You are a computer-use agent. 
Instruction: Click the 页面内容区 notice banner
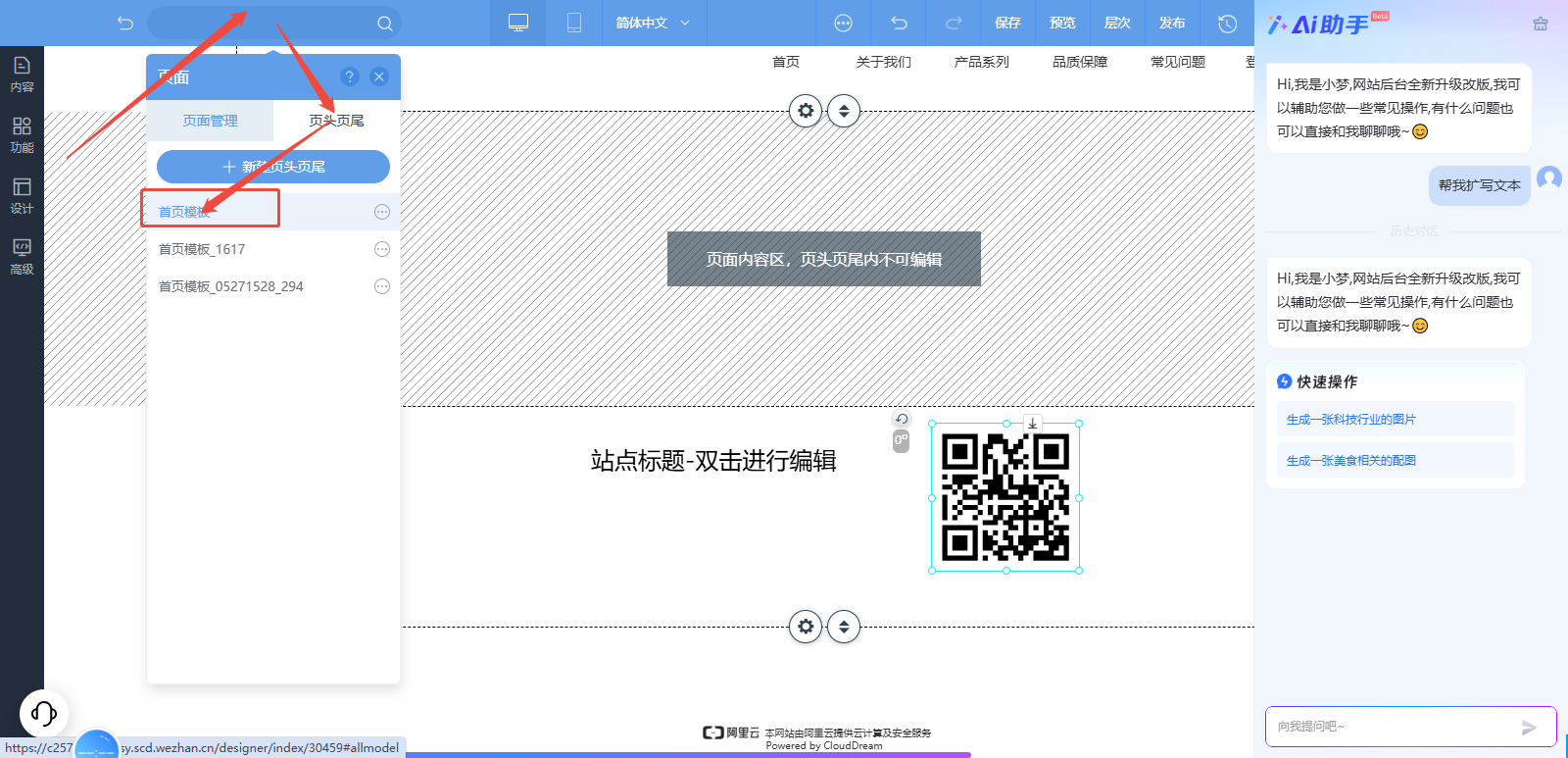point(824,259)
